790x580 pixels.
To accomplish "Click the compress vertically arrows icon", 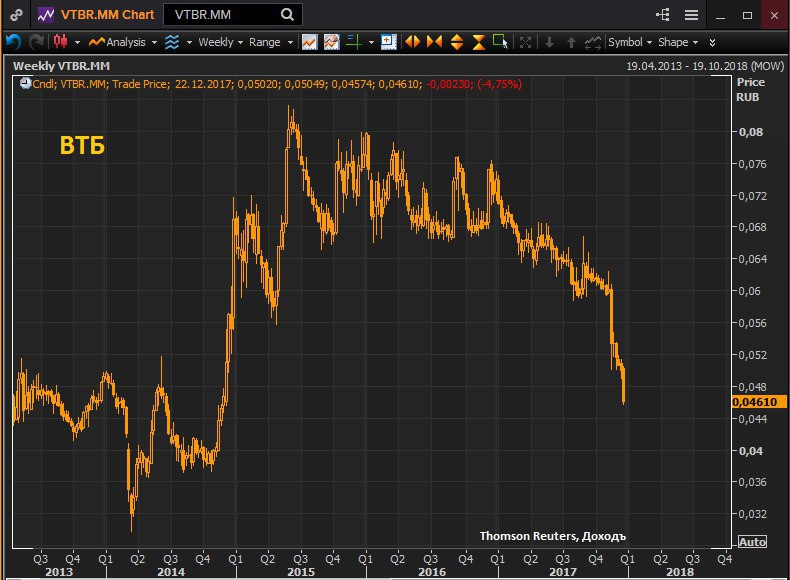I will coord(479,42).
